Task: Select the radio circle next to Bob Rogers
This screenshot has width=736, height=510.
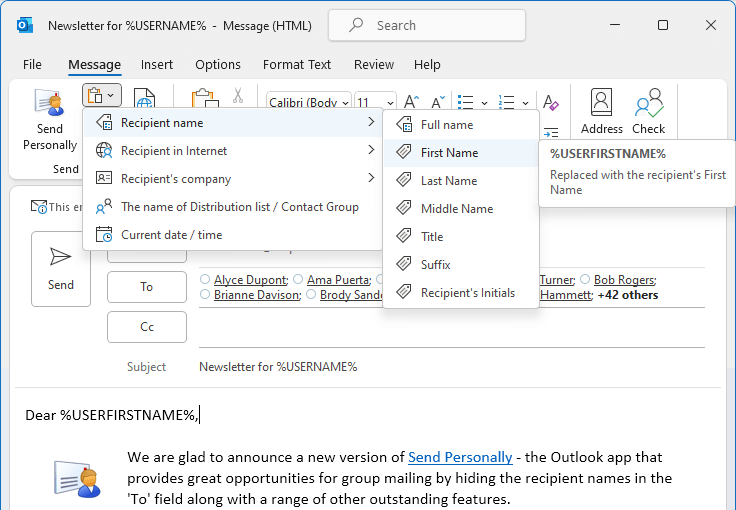Action: [585, 279]
